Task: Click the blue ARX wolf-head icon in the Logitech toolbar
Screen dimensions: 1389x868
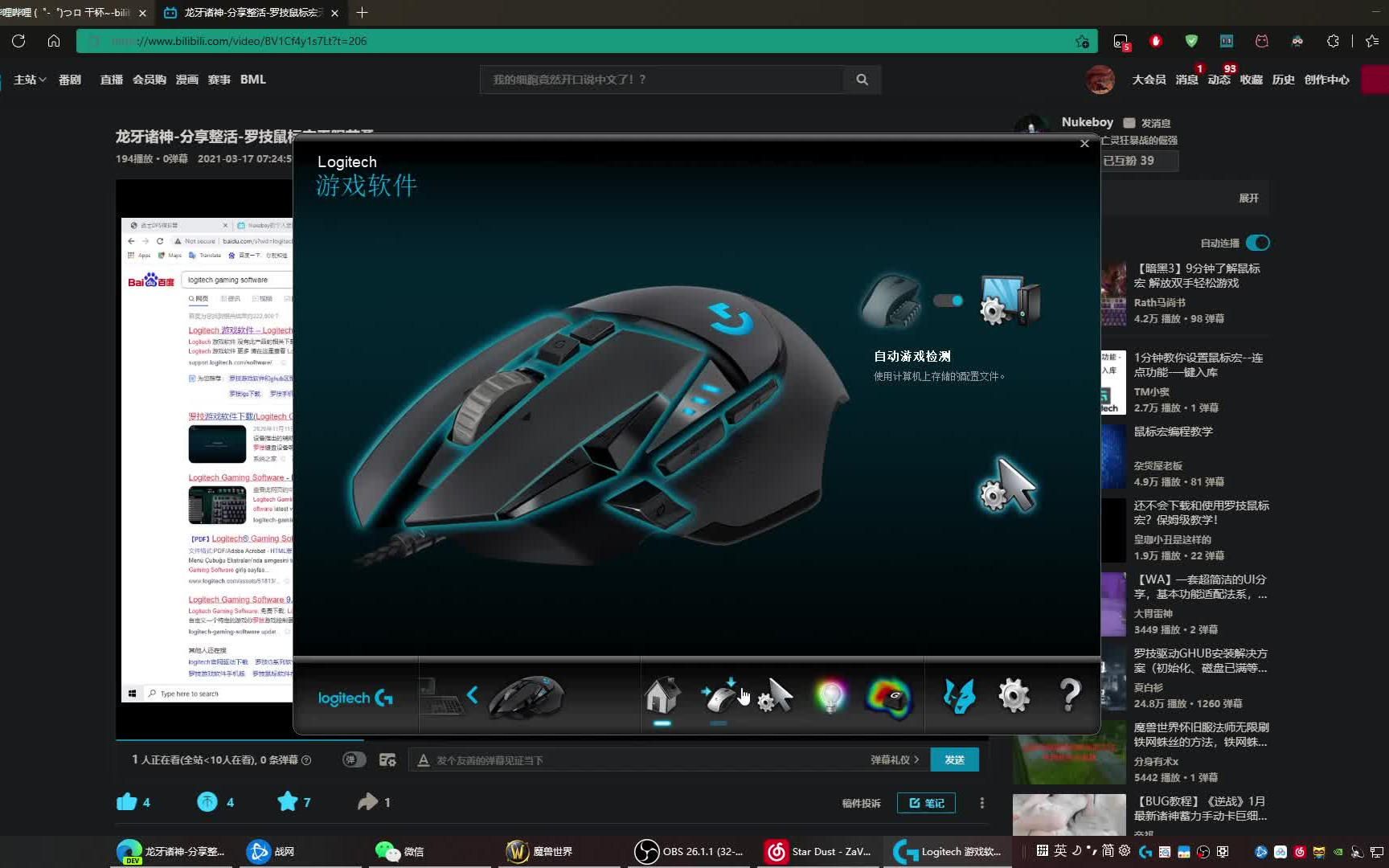Action: coord(959,696)
